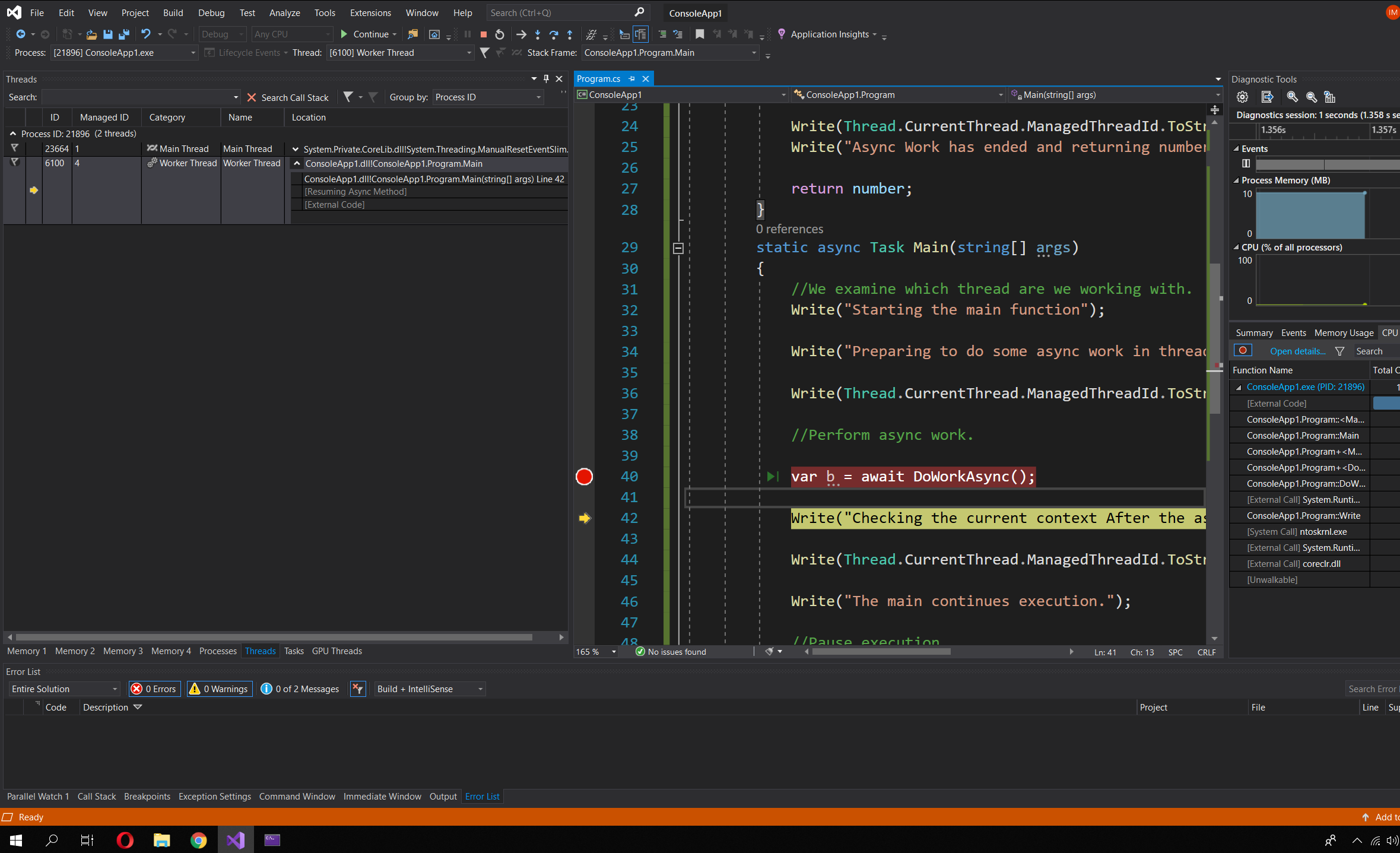1400x853 pixels.
Task: Open Visual Studio from the Windows taskbar
Action: [235, 840]
